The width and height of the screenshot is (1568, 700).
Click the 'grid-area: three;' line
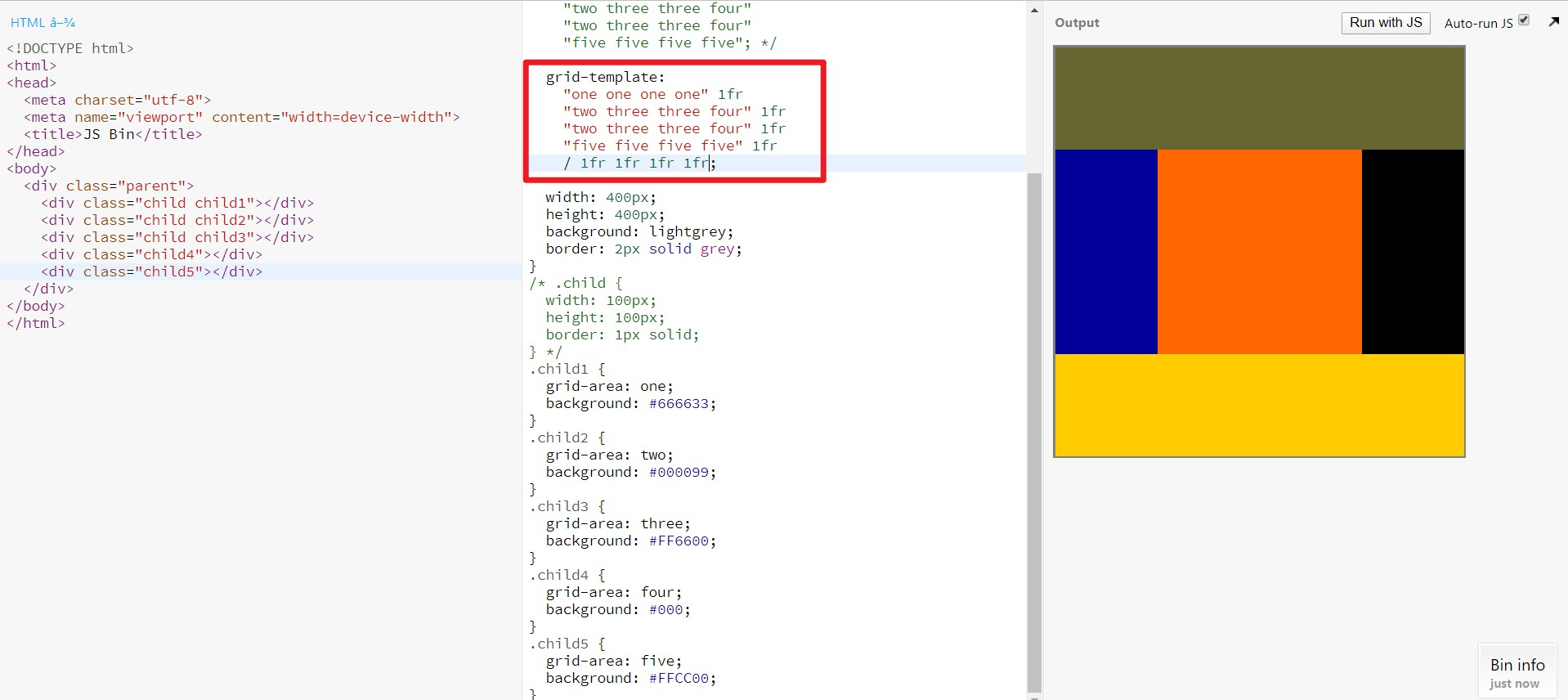pyautogui.click(x=618, y=523)
